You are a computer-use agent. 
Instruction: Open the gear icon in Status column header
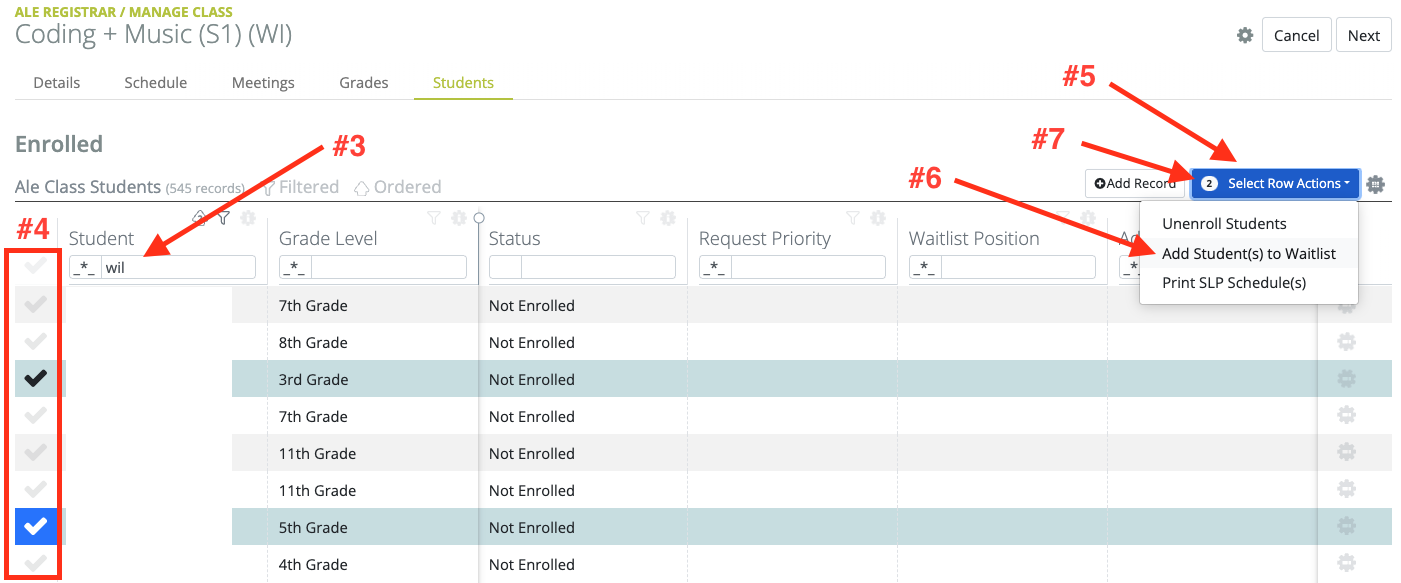[x=669, y=218]
